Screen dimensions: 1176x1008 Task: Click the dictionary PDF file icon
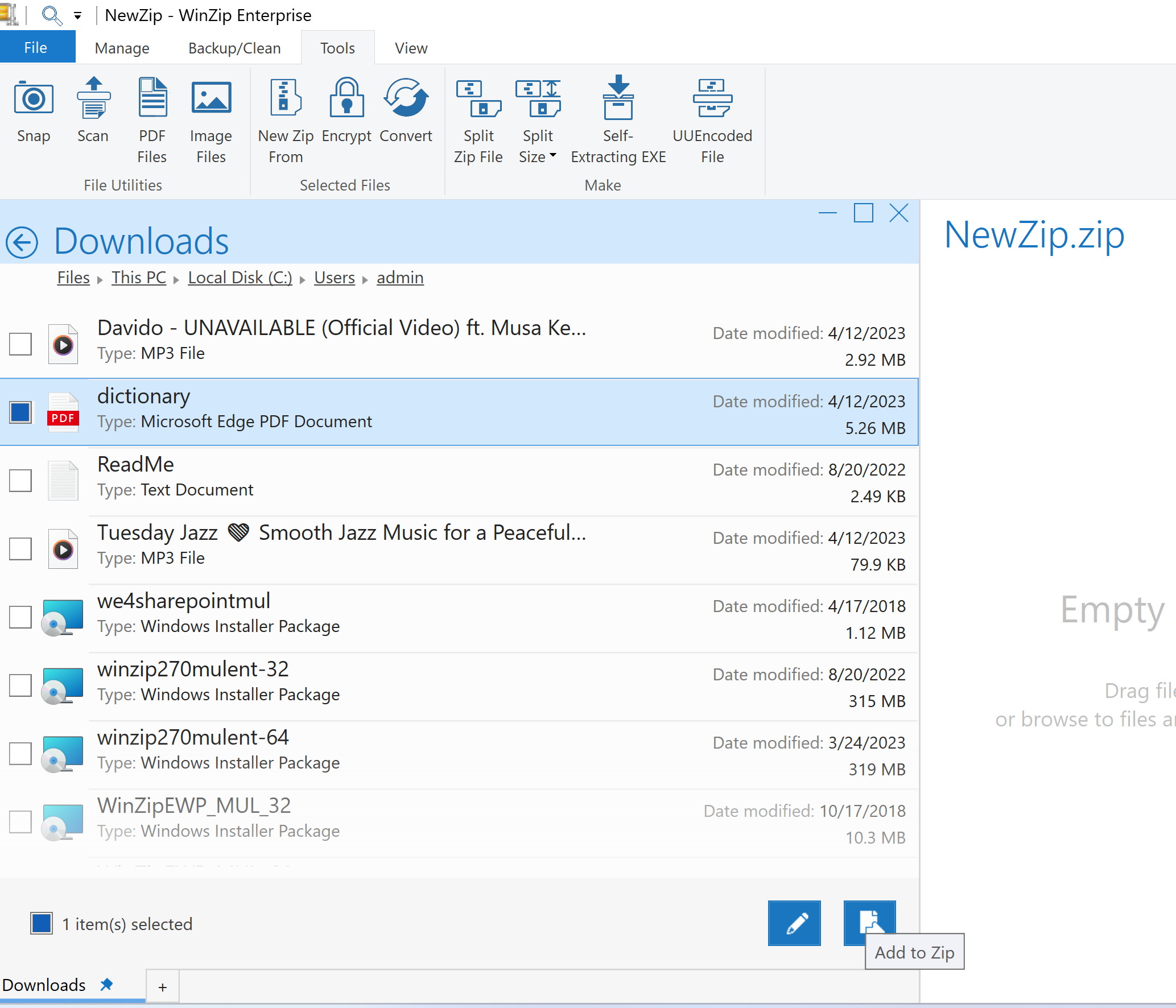[x=63, y=412]
